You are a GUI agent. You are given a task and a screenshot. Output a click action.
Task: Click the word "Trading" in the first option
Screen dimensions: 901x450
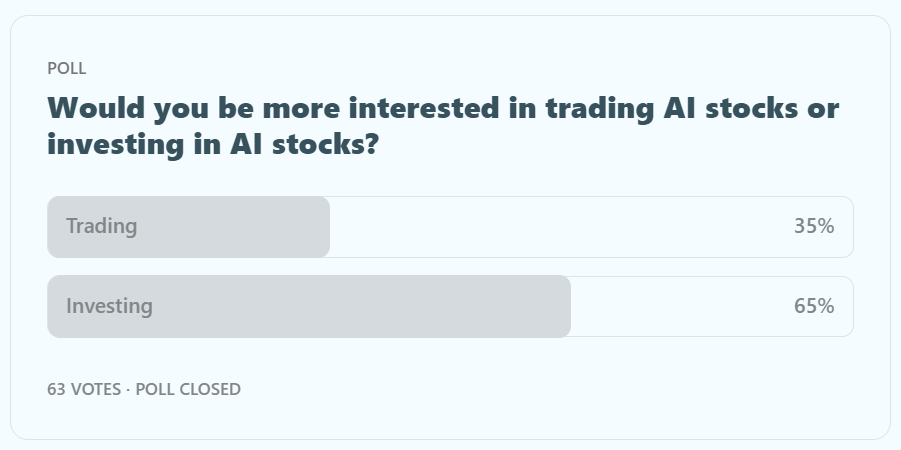101,227
